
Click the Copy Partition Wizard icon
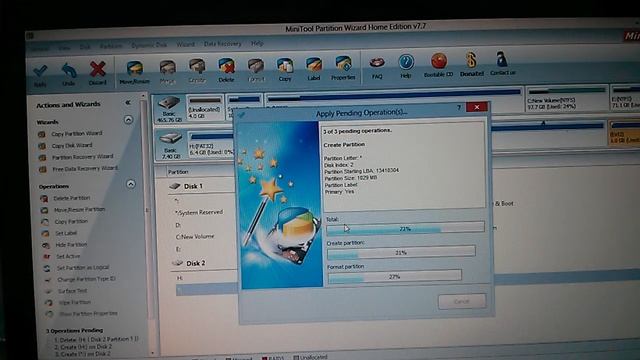click(x=42, y=134)
